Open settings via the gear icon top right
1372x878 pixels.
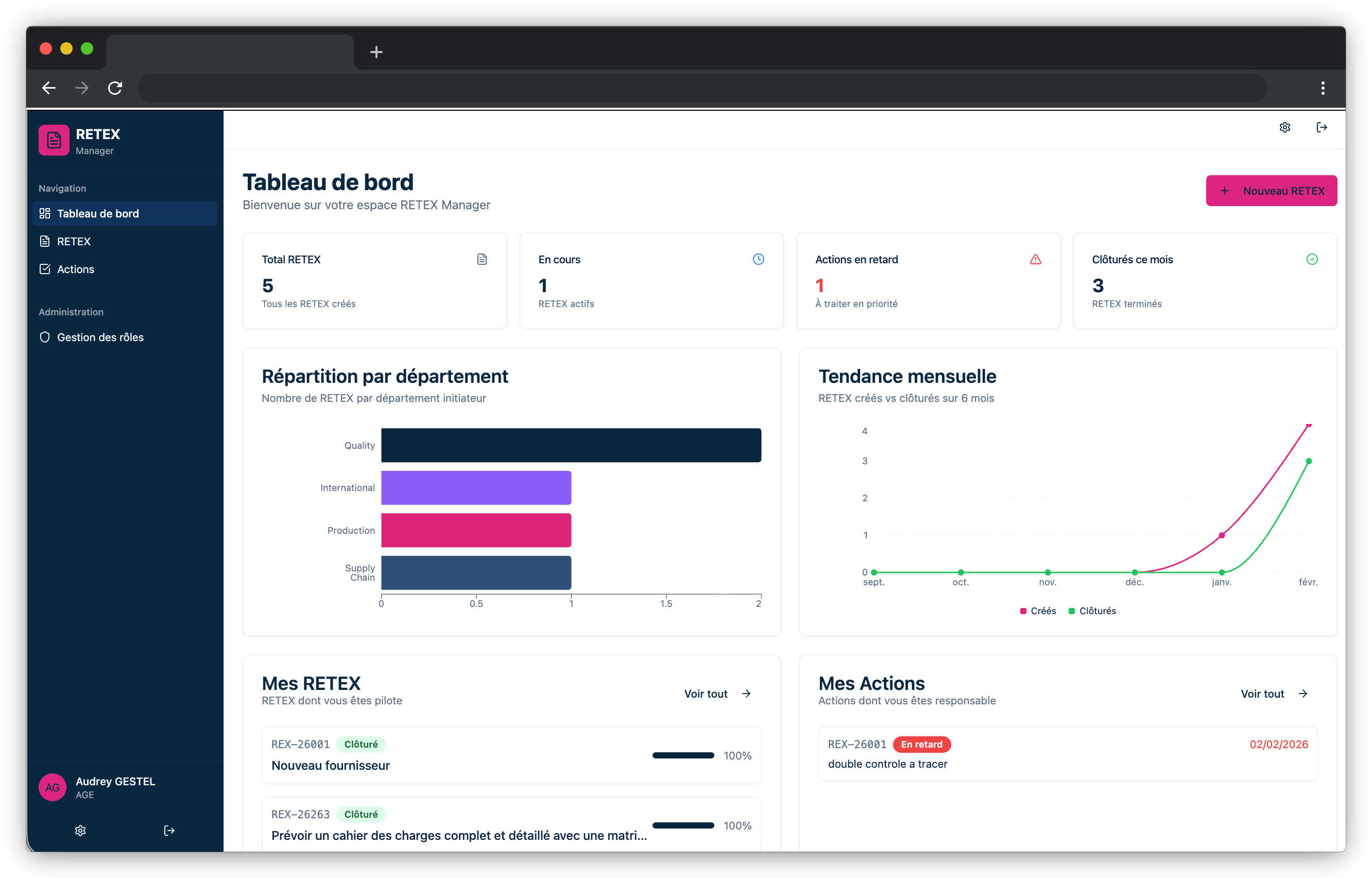point(1285,127)
